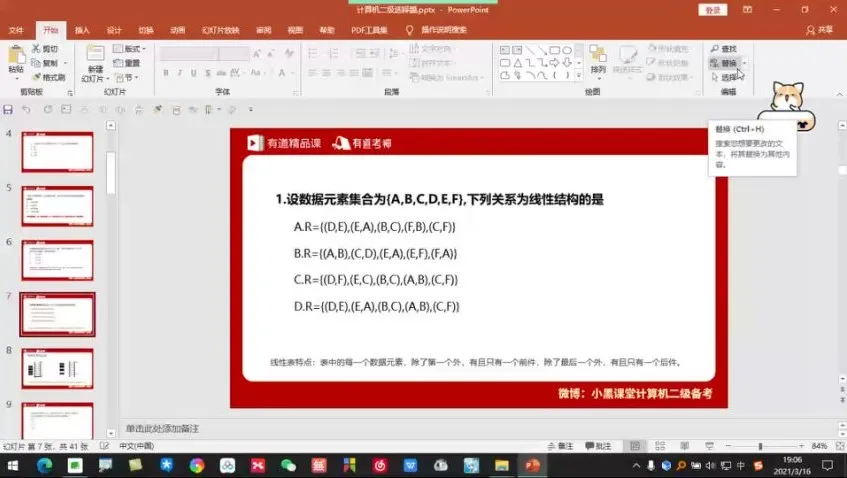
Task: Open the Insert (插入) ribbon tab
Action: [82, 30]
